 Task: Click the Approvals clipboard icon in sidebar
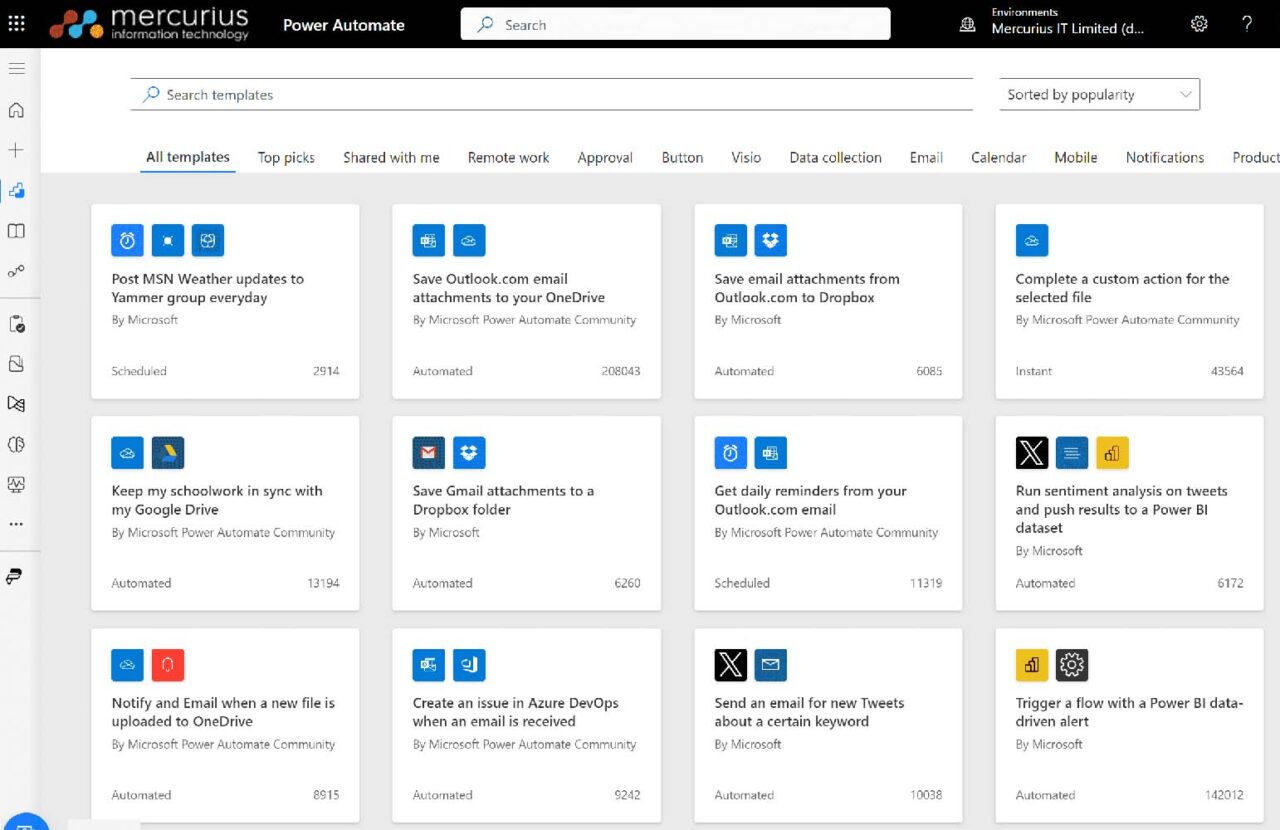(x=15, y=323)
